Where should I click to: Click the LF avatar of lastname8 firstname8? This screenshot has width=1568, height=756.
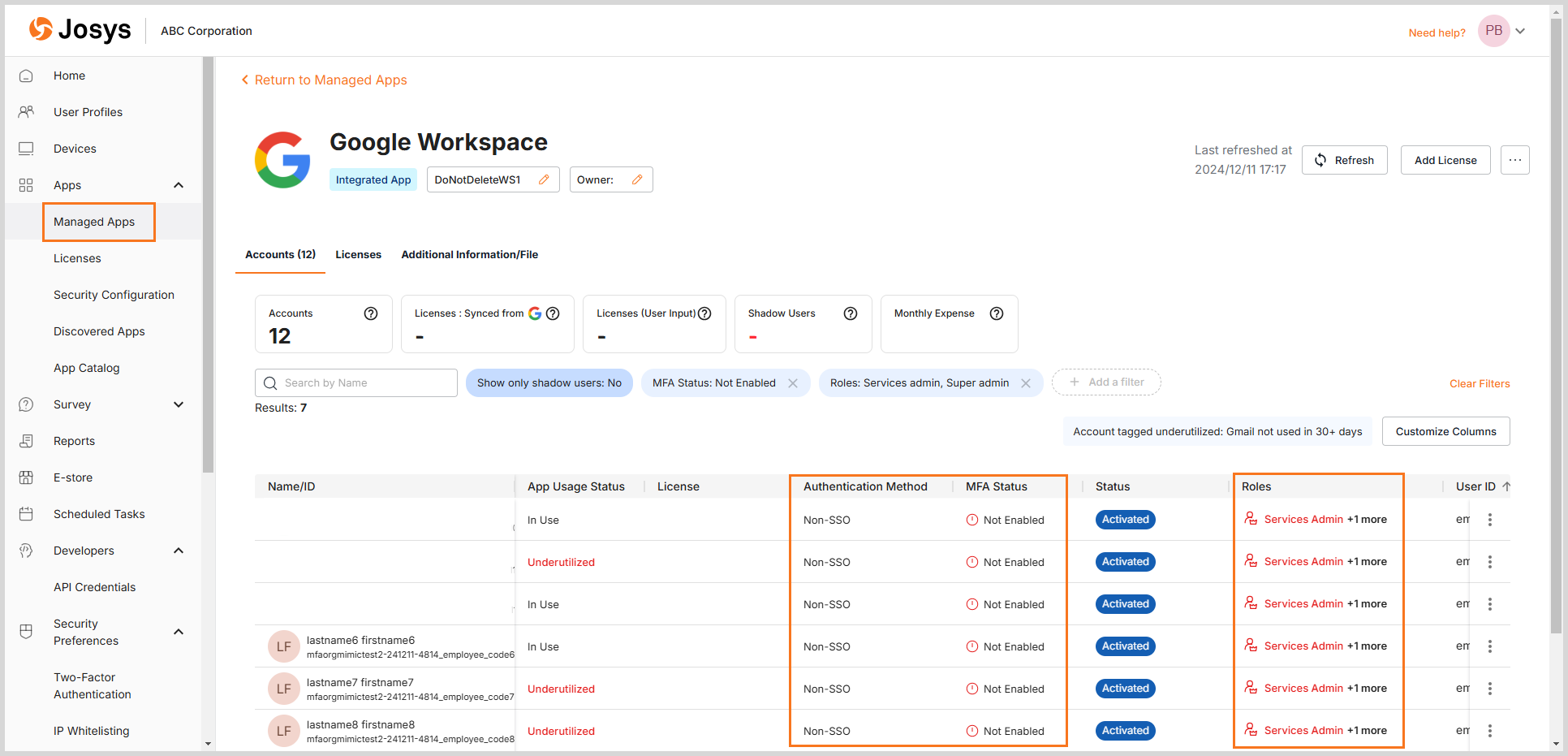pos(283,731)
